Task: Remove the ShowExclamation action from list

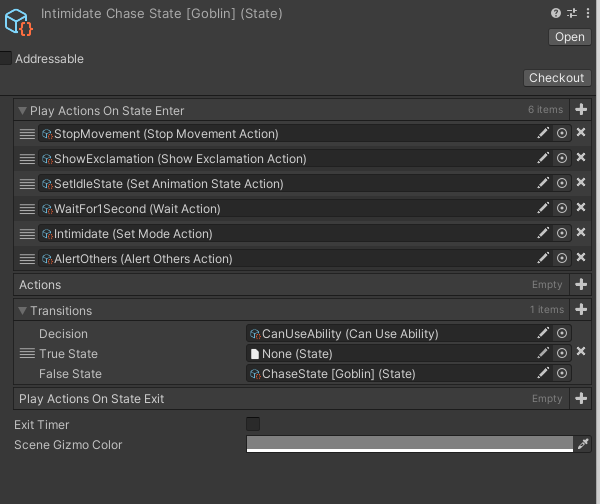Action: click(x=581, y=159)
